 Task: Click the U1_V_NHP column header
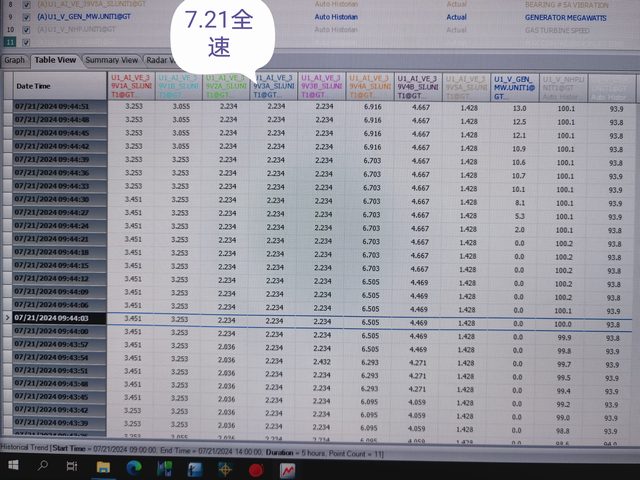coord(563,88)
